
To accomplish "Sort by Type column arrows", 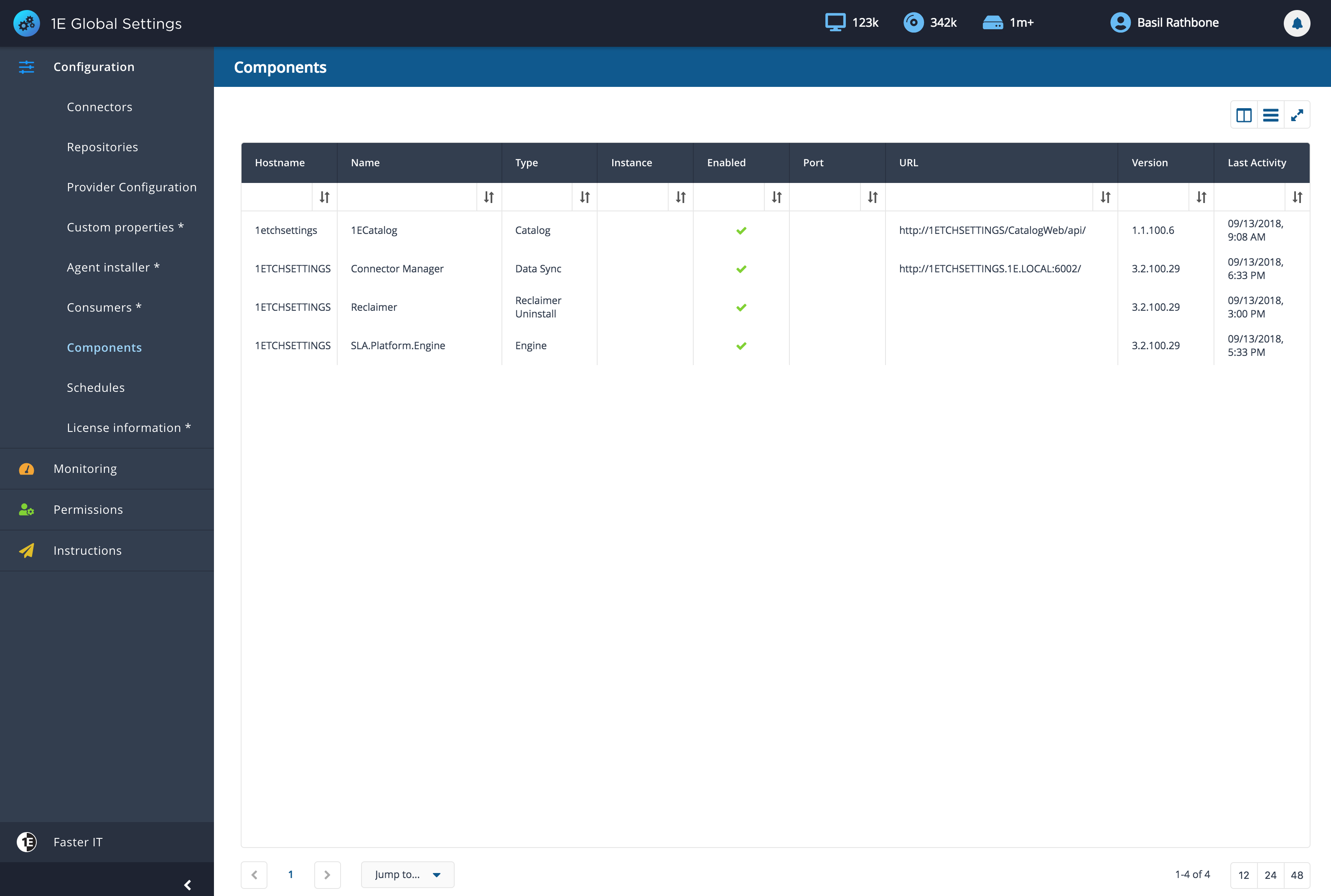I will click(584, 197).
